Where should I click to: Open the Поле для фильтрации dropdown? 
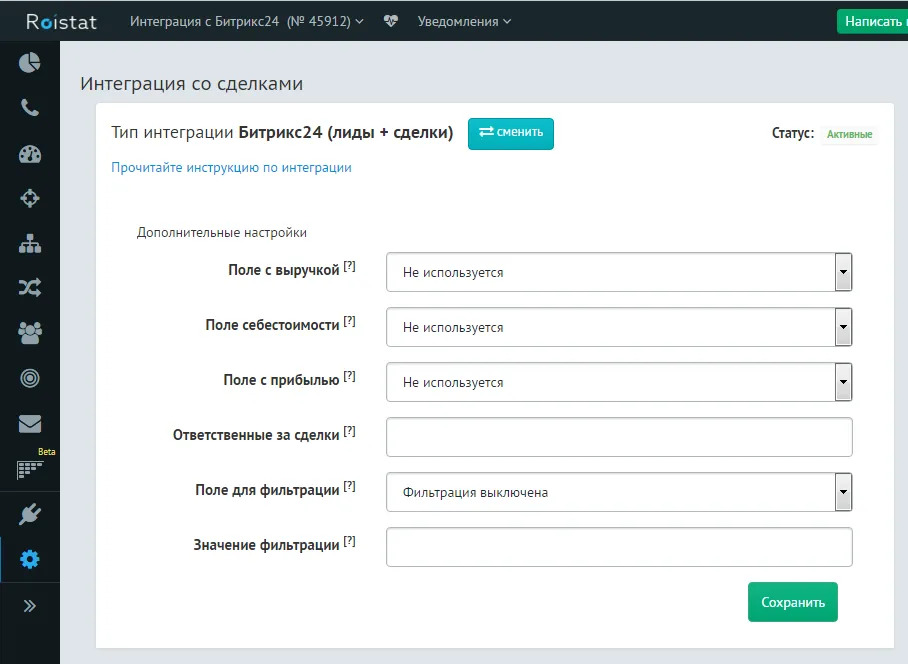pos(841,491)
